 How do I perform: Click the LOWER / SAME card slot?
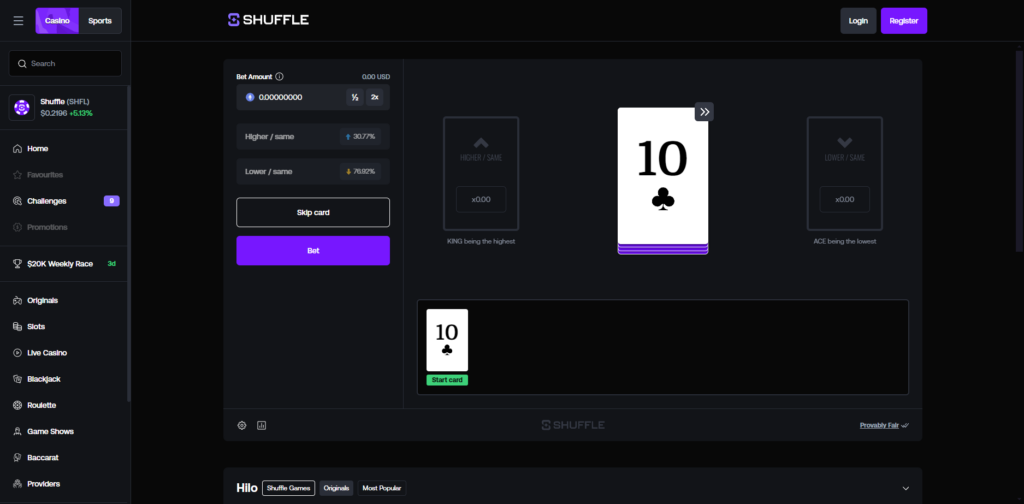click(x=844, y=173)
